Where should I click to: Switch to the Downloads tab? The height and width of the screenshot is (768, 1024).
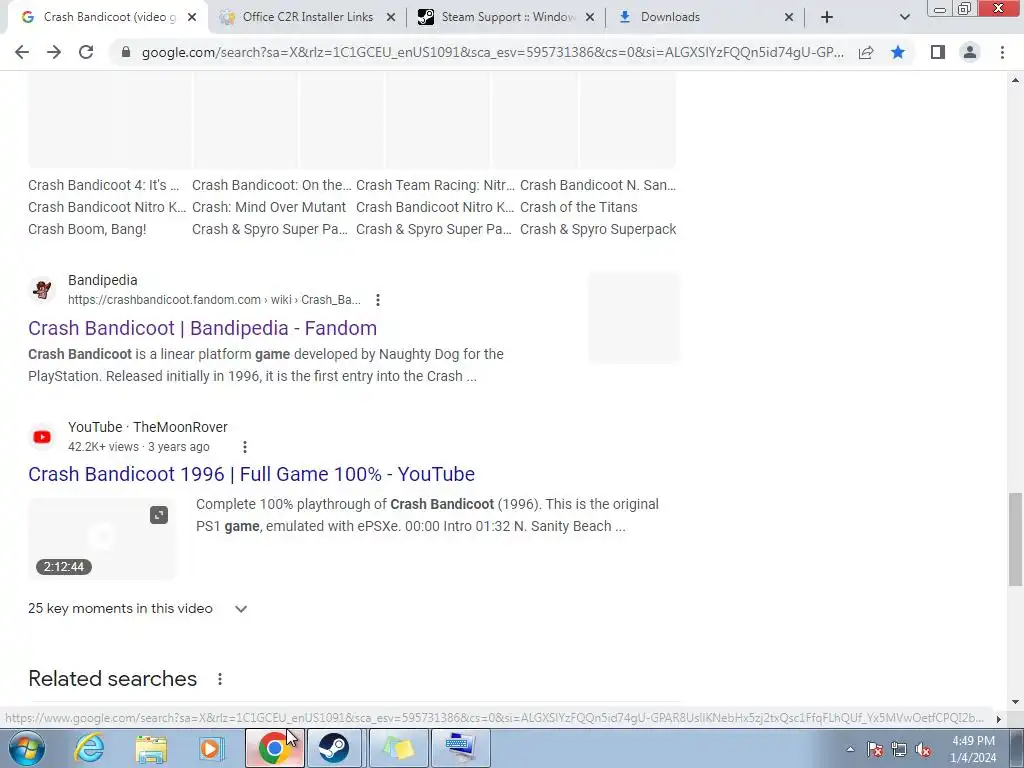coord(705,17)
